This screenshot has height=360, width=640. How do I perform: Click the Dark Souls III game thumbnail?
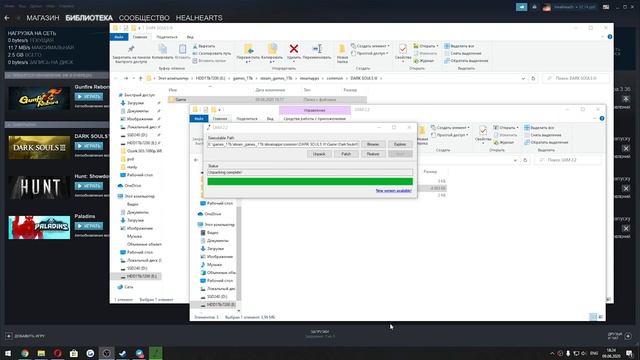tap(39, 147)
